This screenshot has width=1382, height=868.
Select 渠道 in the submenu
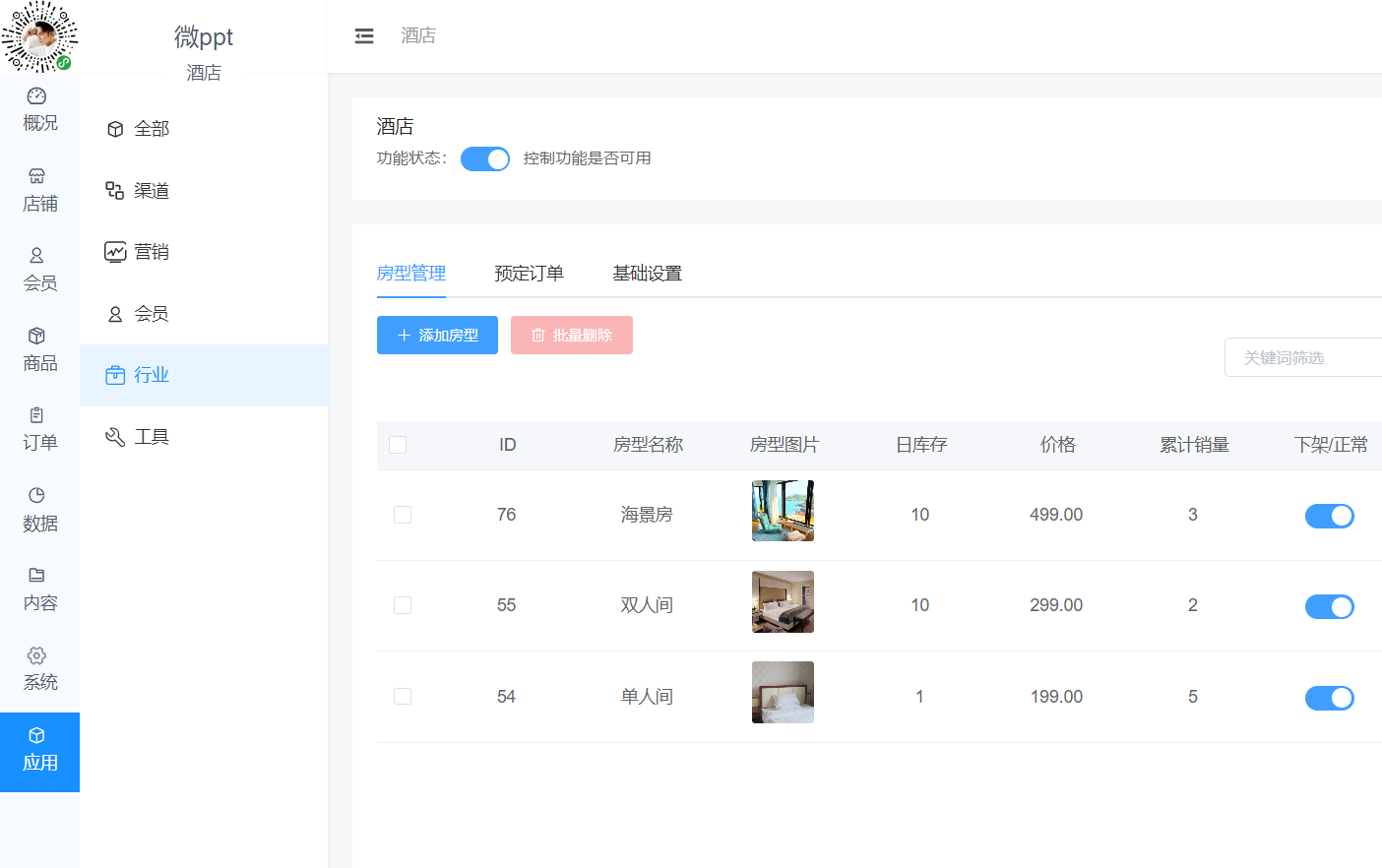204,191
